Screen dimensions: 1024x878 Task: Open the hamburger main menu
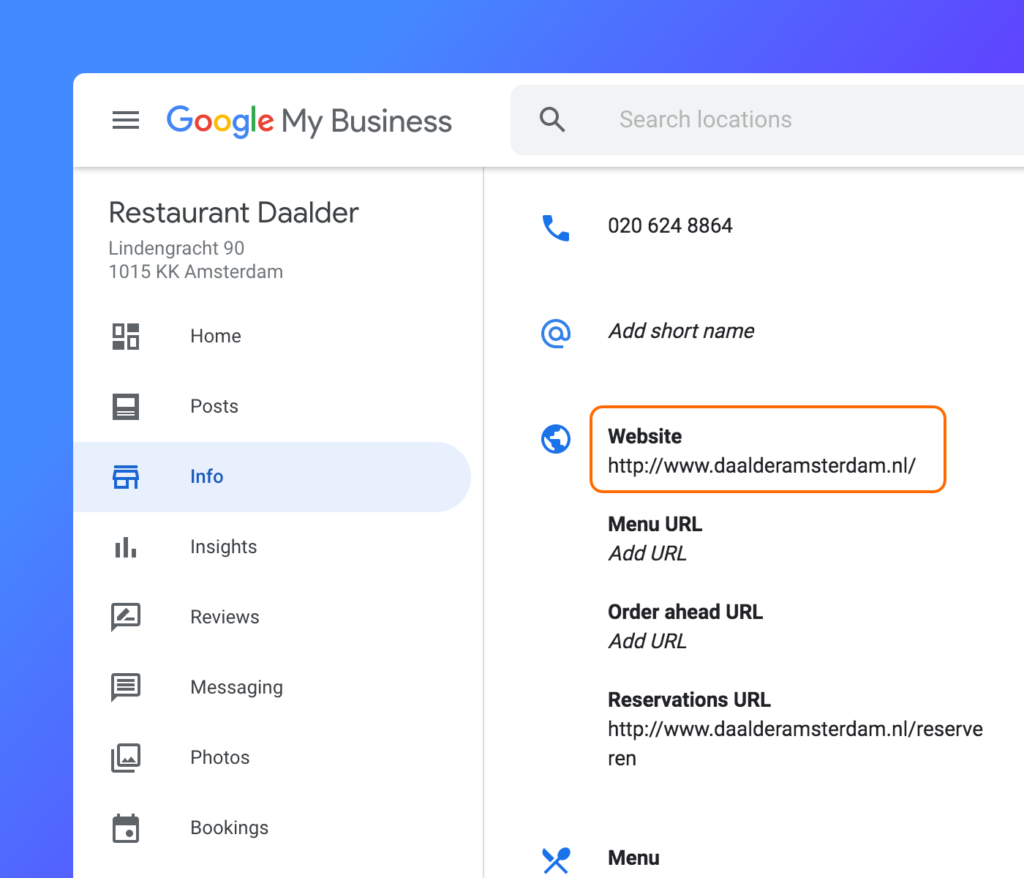[125, 121]
